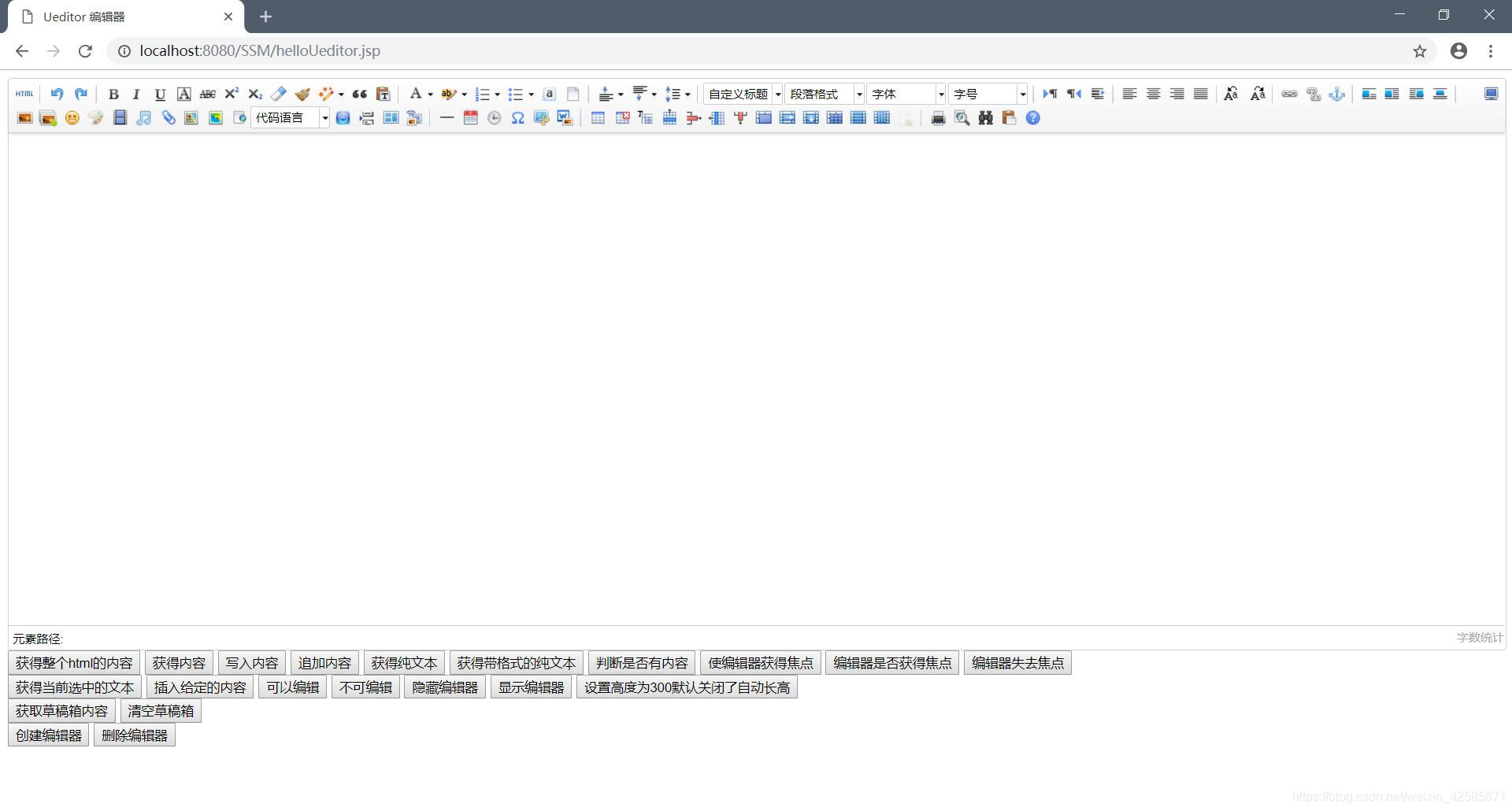The height and width of the screenshot is (811, 1512).
Task: Redo the last edit
Action: (x=80, y=94)
